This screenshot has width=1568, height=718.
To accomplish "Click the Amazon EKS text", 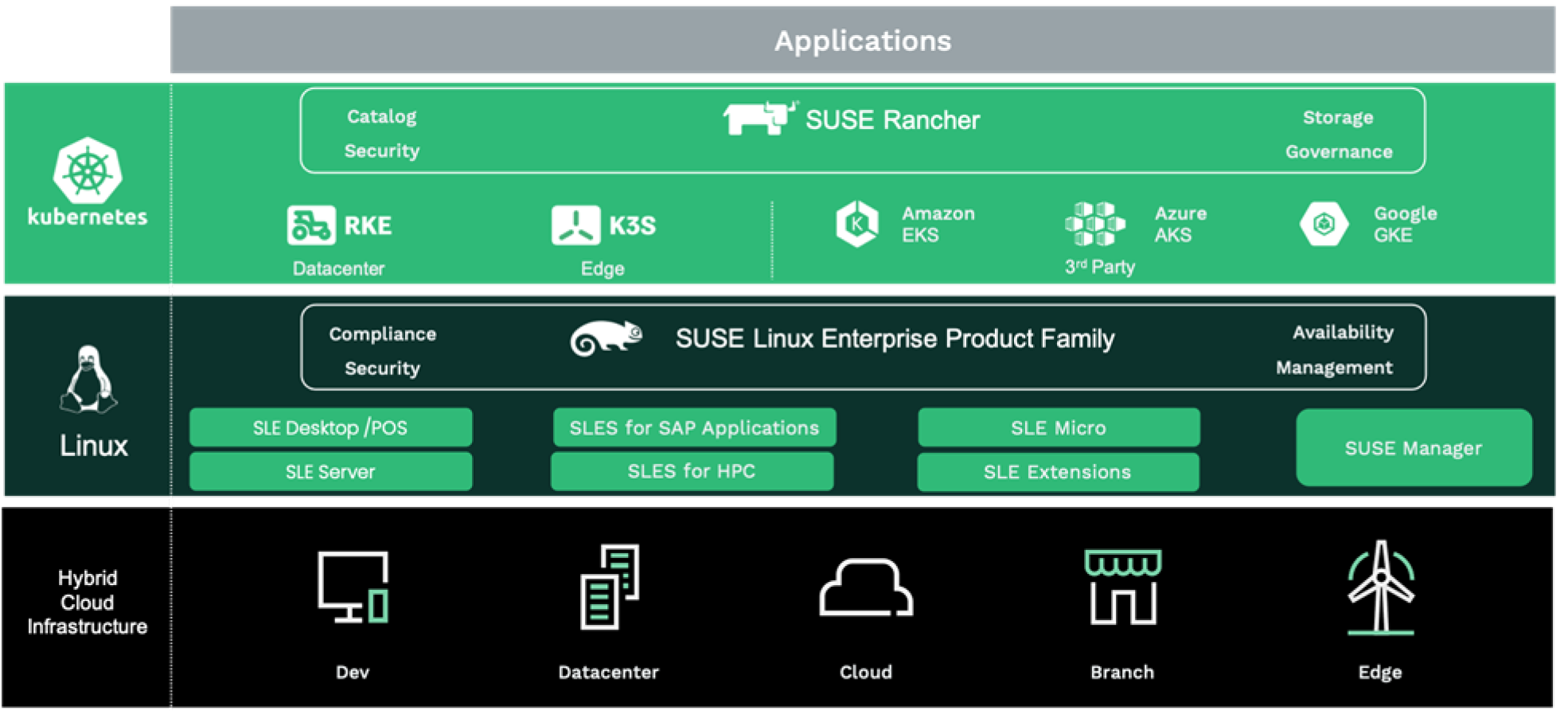I will coord(938,224).
